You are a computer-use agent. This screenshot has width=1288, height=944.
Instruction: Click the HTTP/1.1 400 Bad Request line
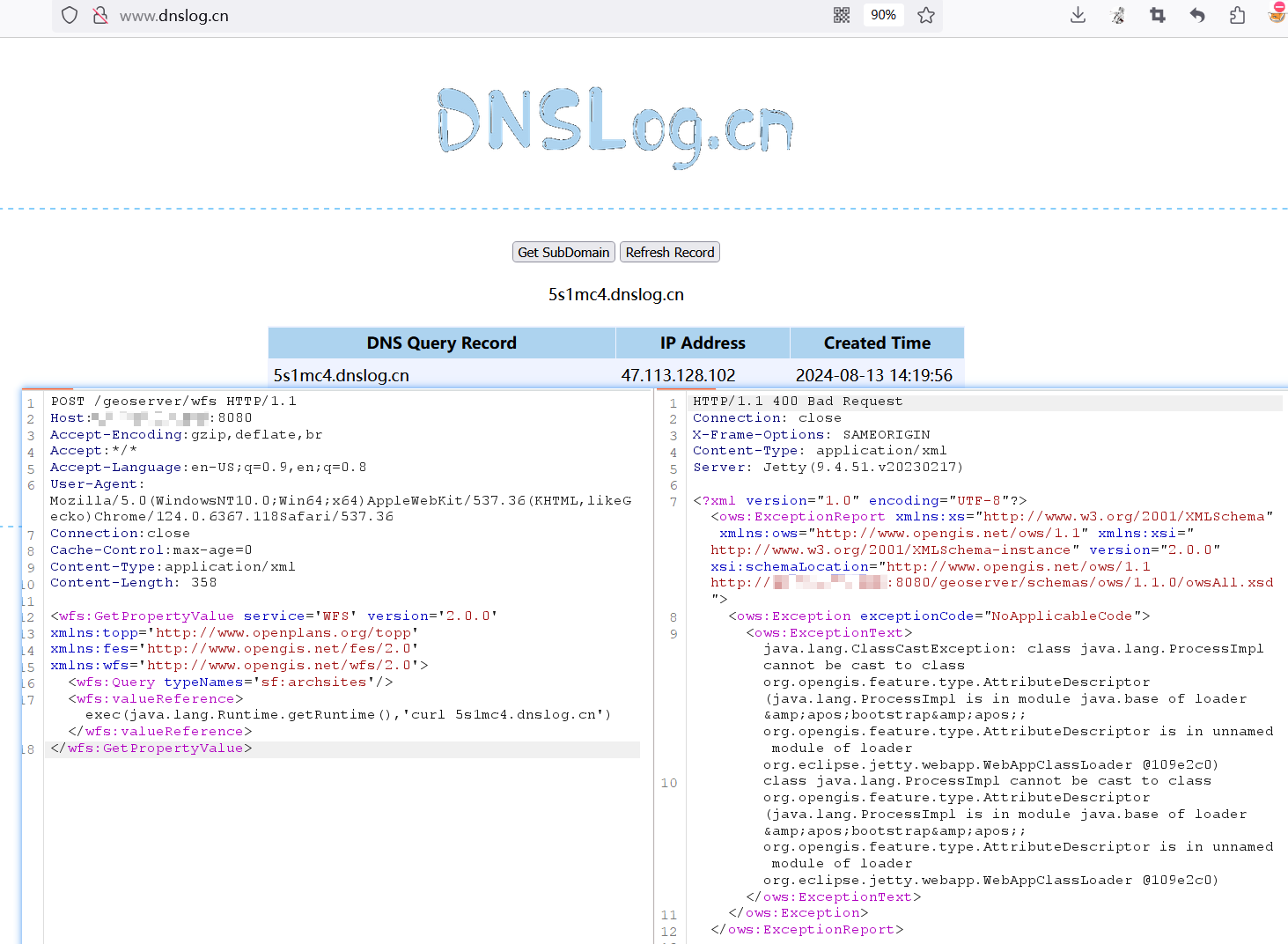click(798, 402)
